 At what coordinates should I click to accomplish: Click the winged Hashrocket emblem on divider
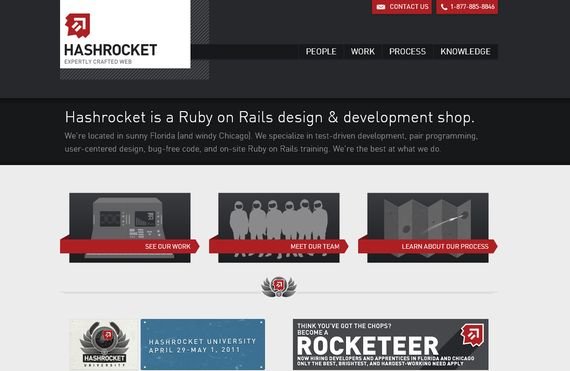point(279,287)
